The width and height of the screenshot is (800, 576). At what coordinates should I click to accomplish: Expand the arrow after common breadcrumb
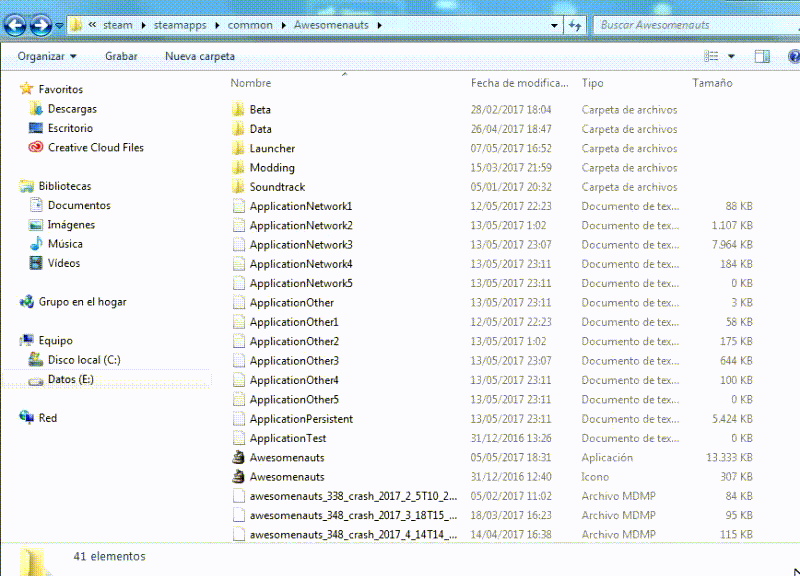point(284,25)
